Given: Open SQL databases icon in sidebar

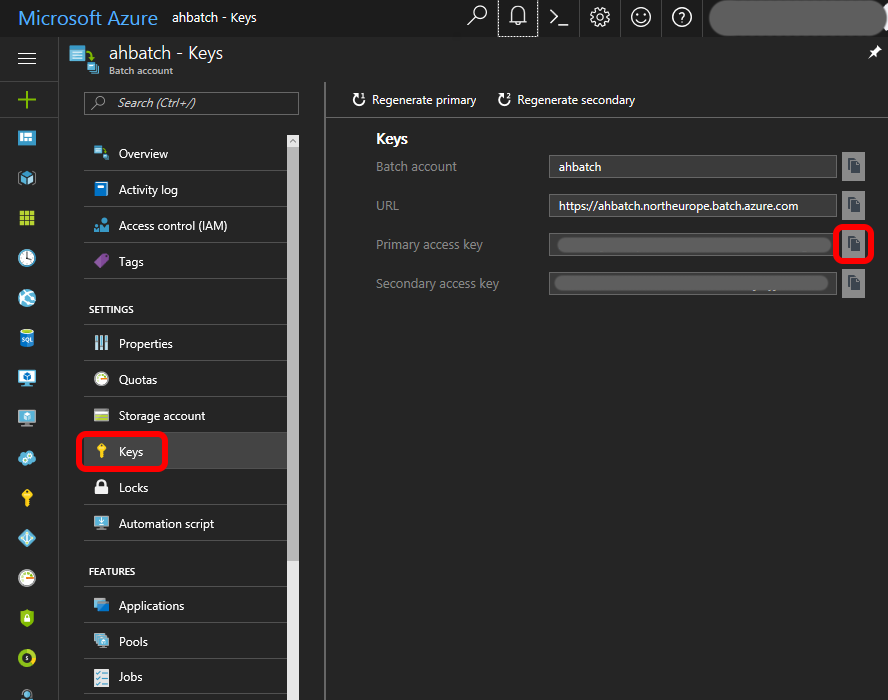Looking at the screenshot, I should (27, 338).
